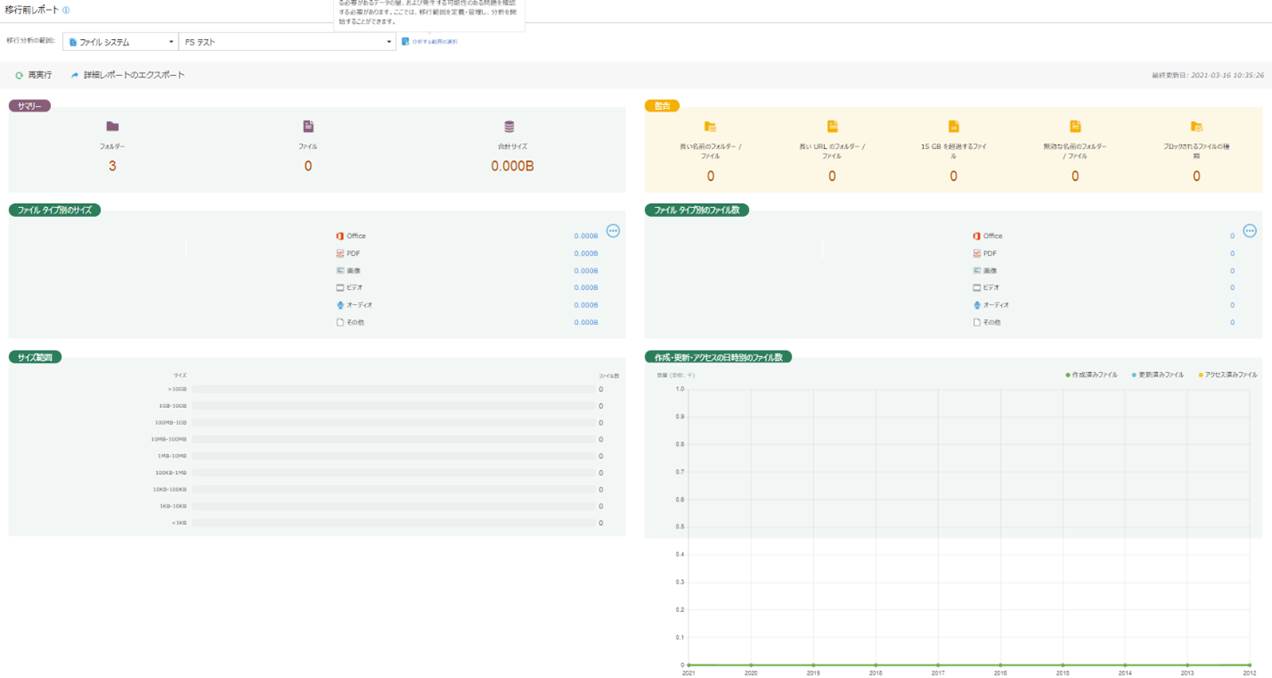Click the Office file count value 0

point(1232,236)
